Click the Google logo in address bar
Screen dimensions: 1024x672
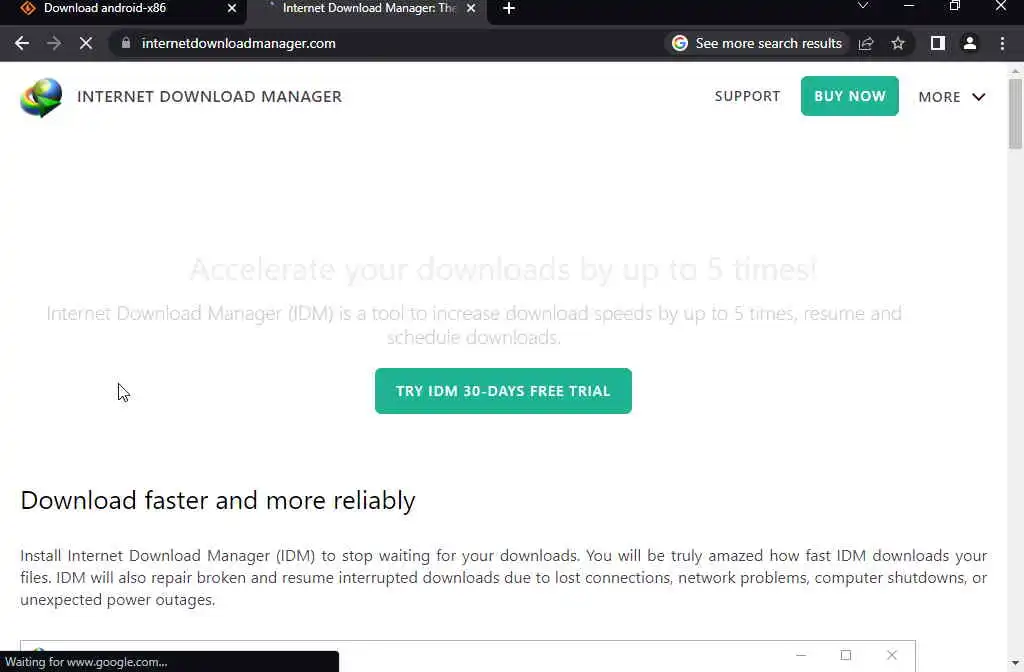[680, 43]
